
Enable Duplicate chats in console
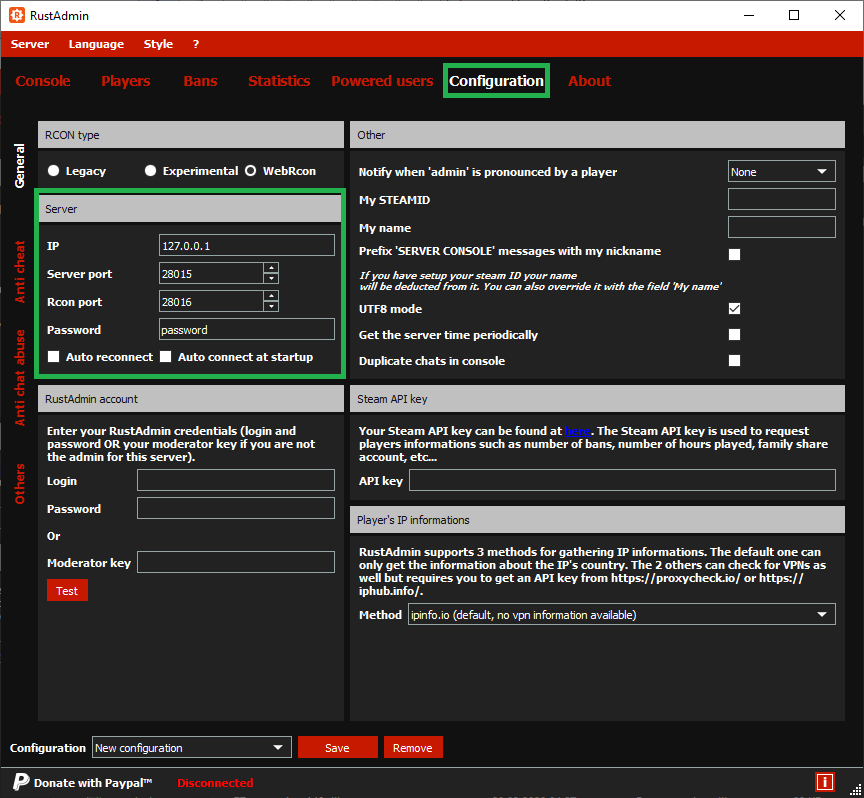click(x=734, y=360)
